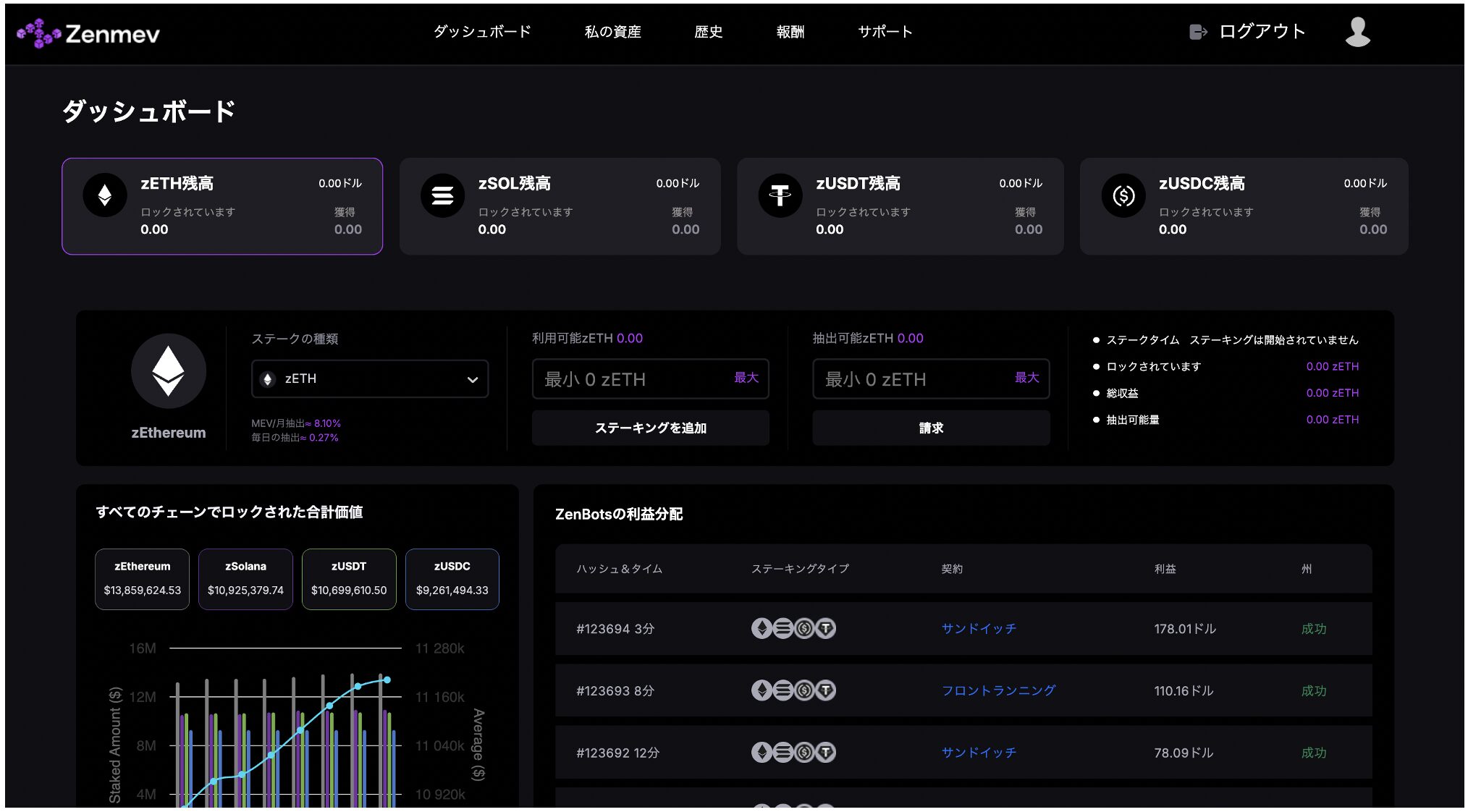This screenshot has width=1468, height=812.
Task: Click Solana coin icon in row #123694
Action: [782, 628]
